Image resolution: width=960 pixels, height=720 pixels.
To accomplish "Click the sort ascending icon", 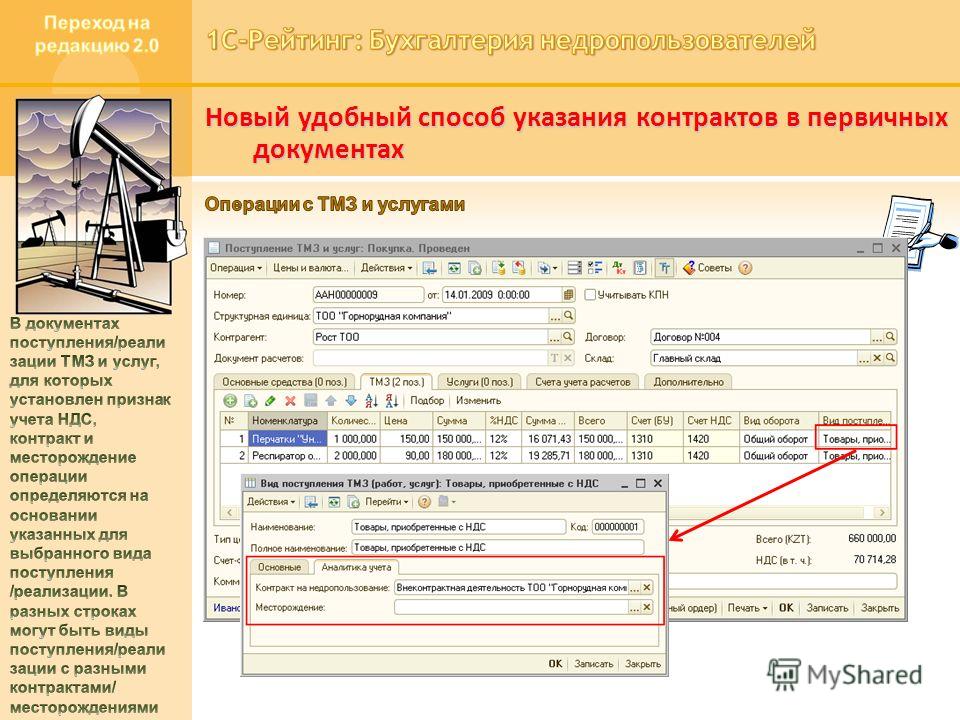I will coord(372,401).
